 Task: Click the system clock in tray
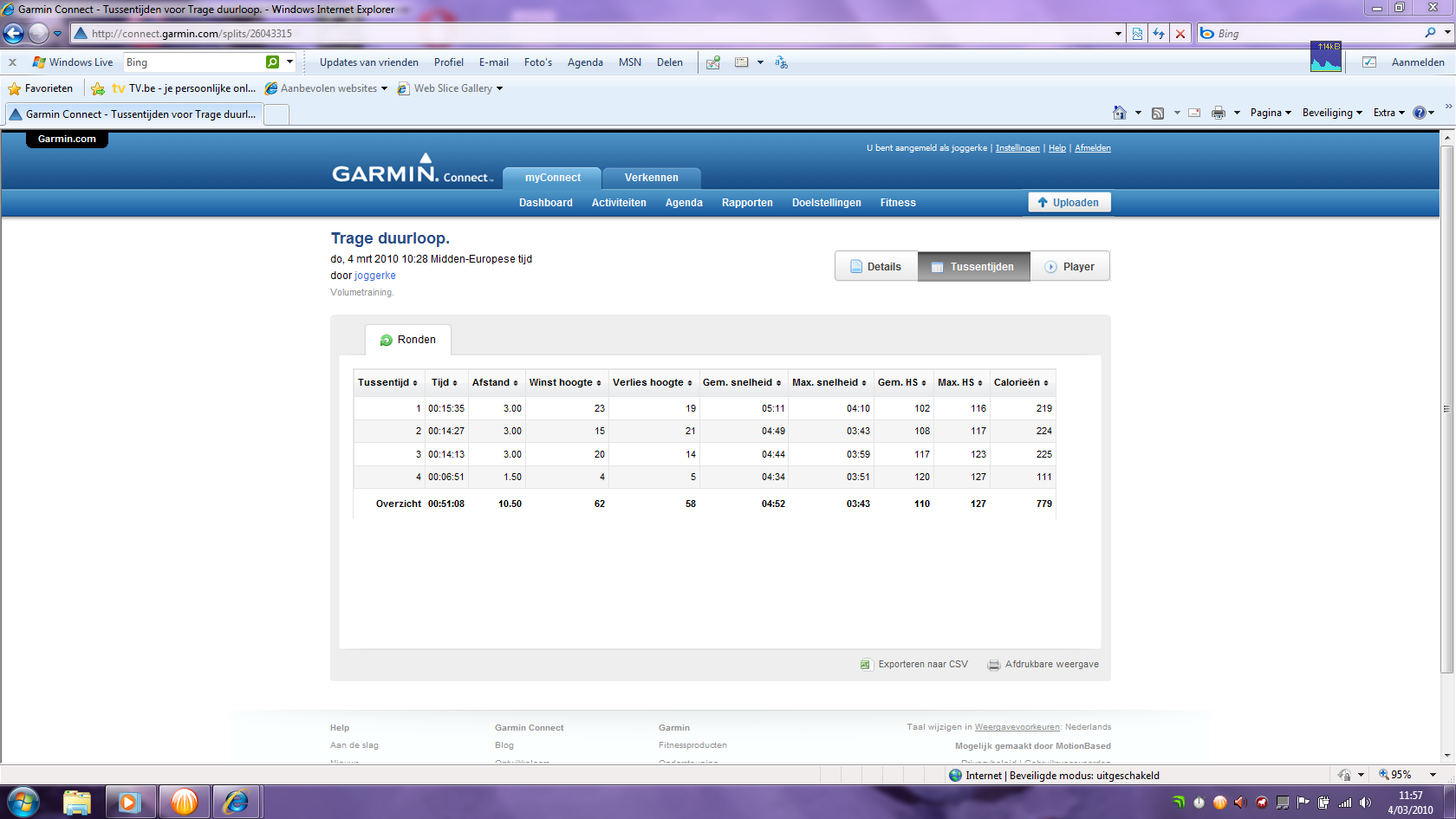coord(1410,803)
